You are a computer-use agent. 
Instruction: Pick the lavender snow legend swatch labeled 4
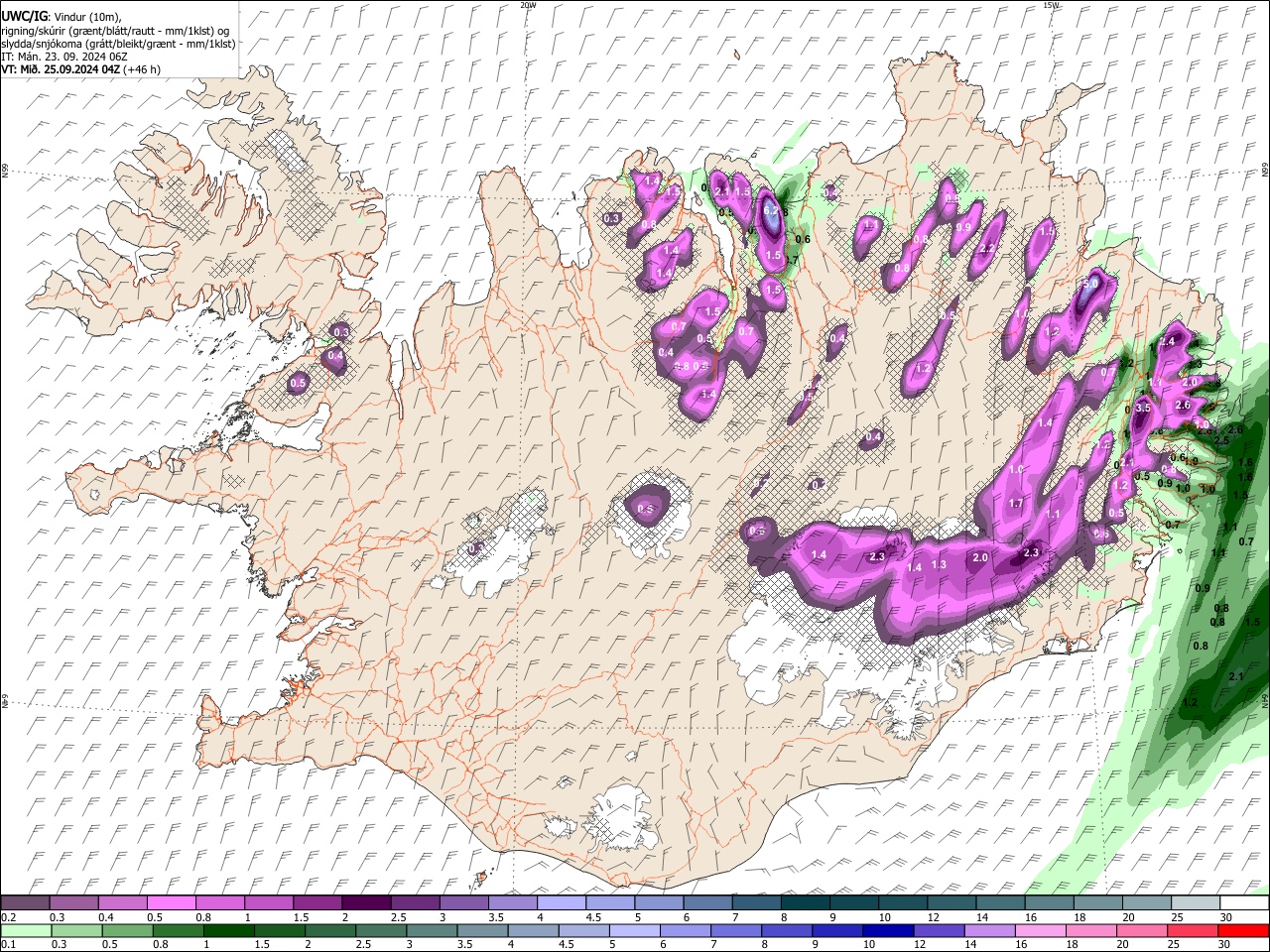point(561,902)
